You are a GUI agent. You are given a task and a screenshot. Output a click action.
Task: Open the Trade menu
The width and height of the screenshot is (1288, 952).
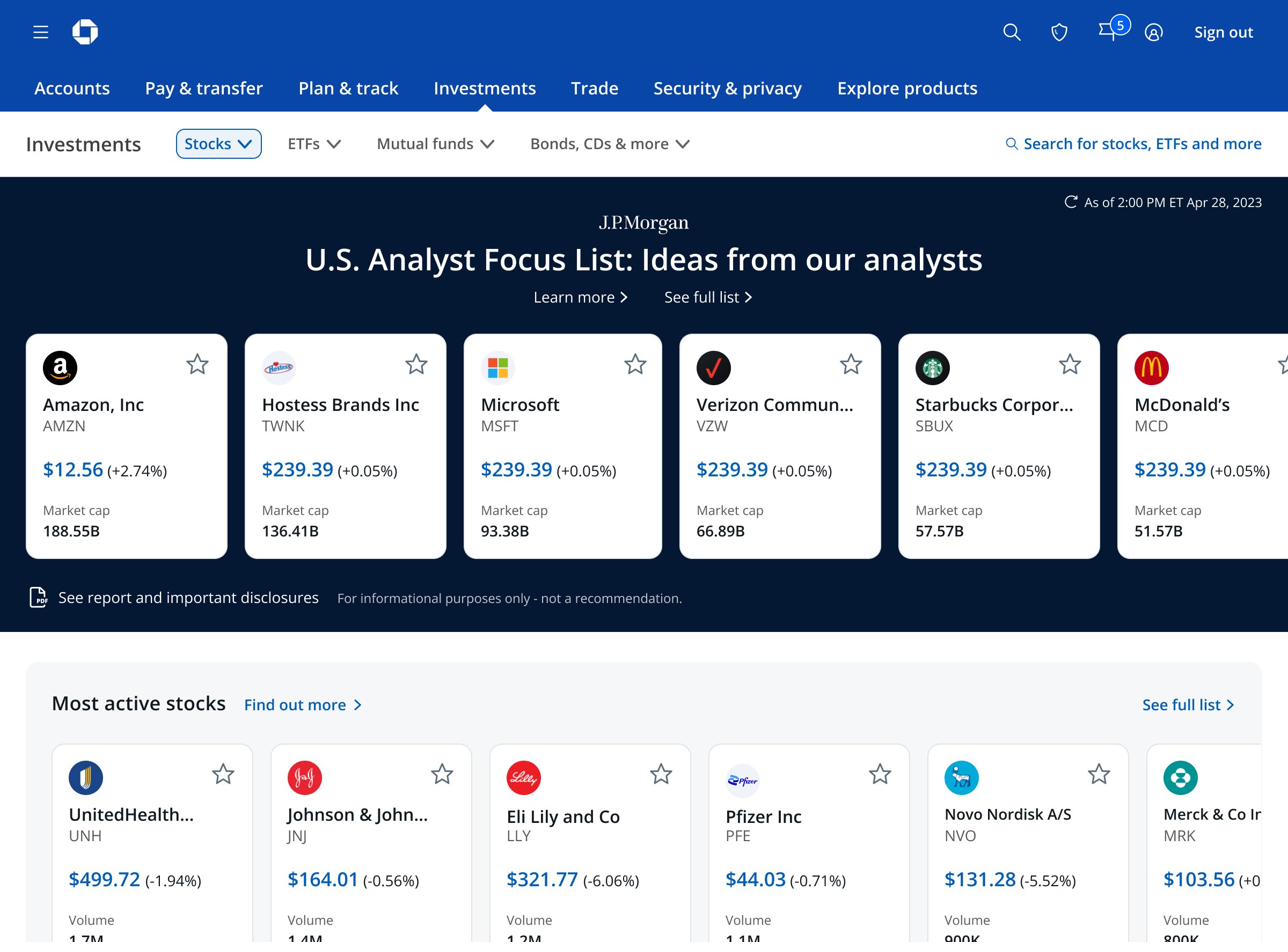click(595, 88)
